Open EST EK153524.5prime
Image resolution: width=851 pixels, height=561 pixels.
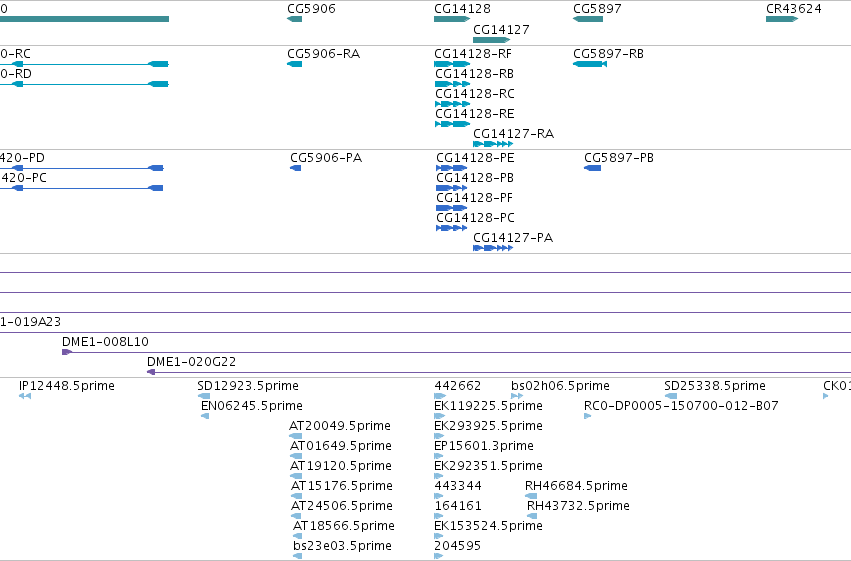pos(488,526)
